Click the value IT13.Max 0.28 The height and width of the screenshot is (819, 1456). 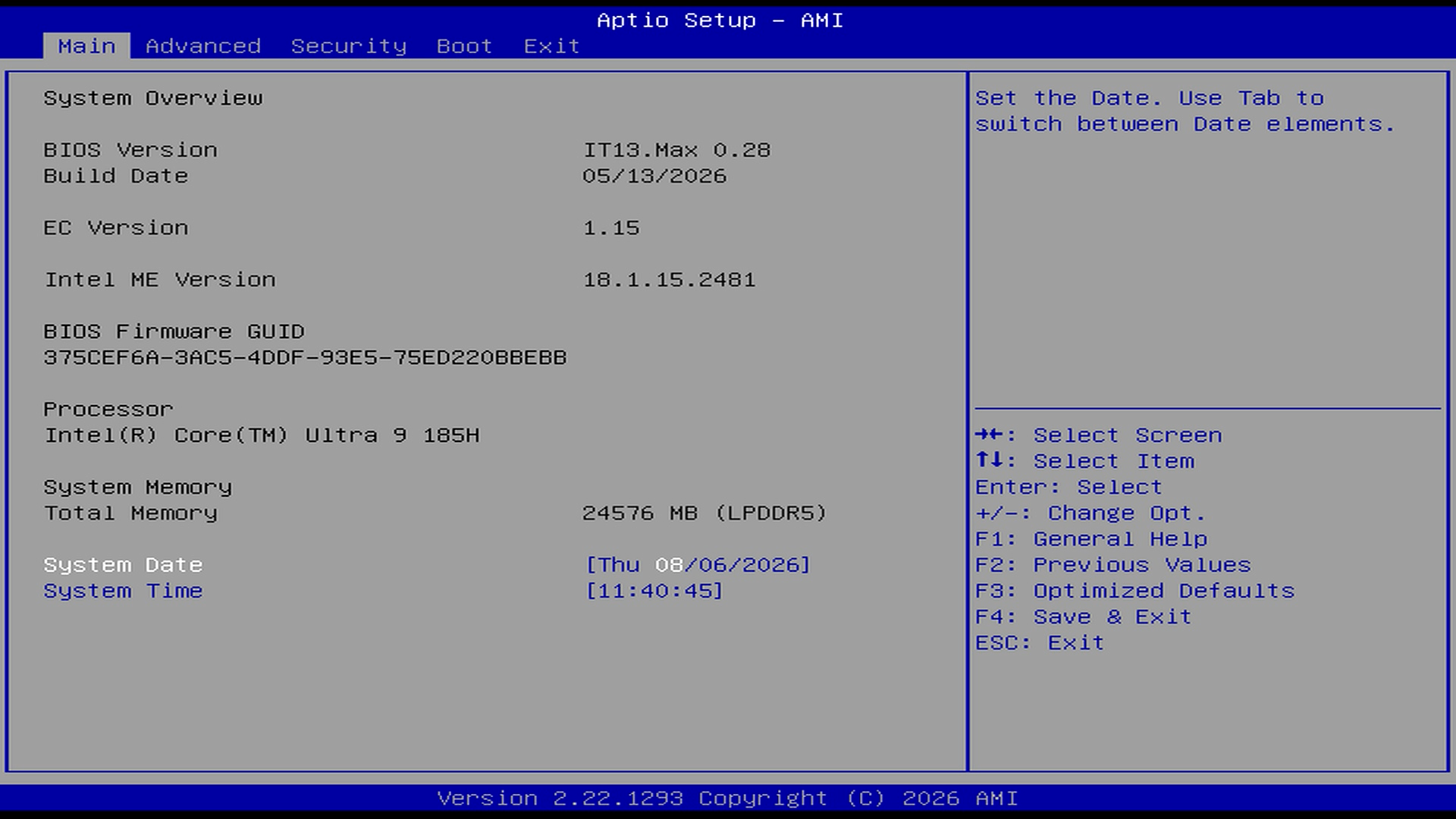676,150
